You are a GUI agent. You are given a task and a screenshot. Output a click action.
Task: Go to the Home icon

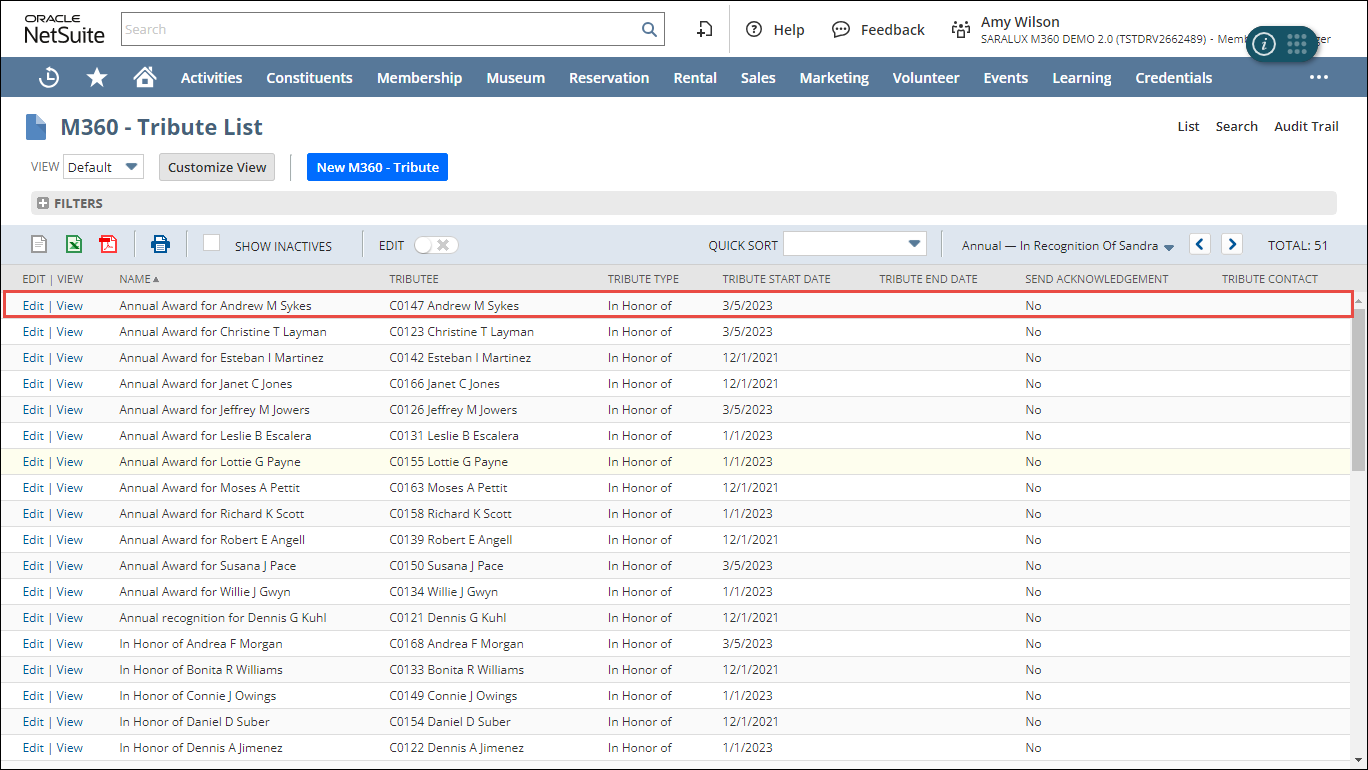tap(145, 78)
